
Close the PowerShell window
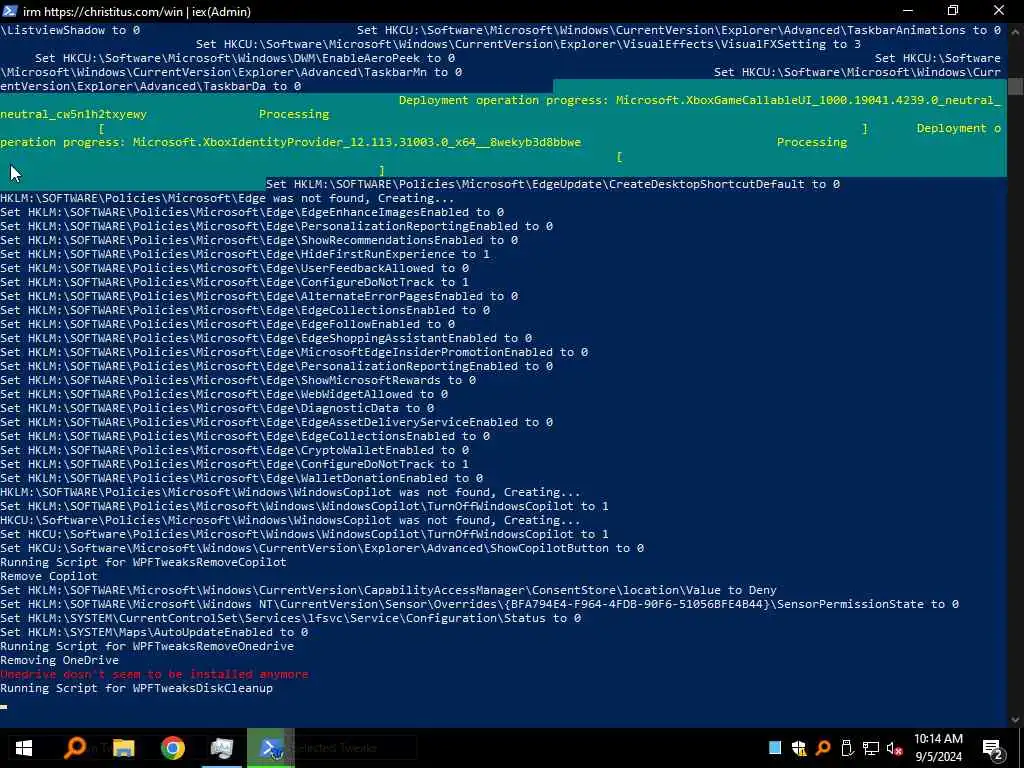pyautogui.click(x=999, y=11)
